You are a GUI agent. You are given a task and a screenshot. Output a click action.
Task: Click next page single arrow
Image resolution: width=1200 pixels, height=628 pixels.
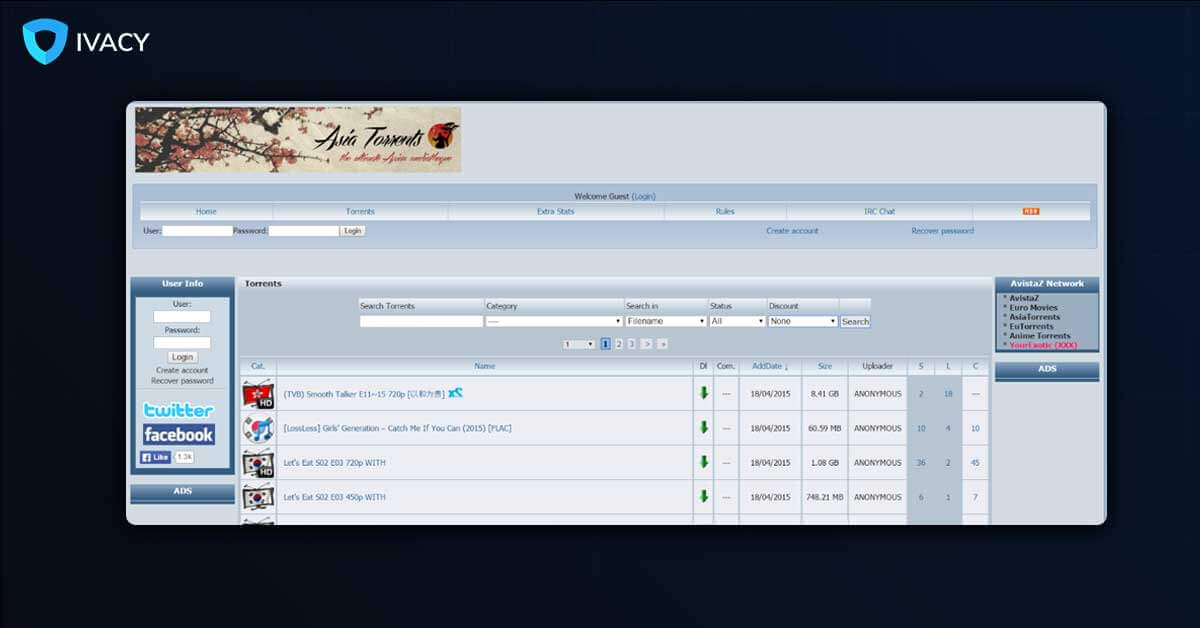coord(647,344)
